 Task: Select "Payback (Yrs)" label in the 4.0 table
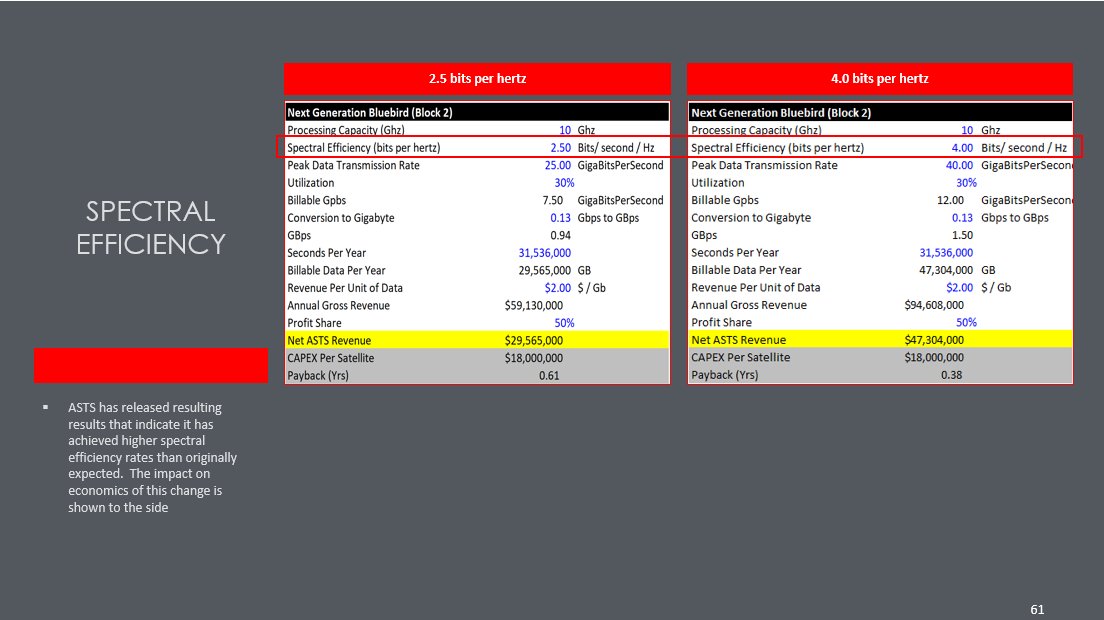[724, 375]
